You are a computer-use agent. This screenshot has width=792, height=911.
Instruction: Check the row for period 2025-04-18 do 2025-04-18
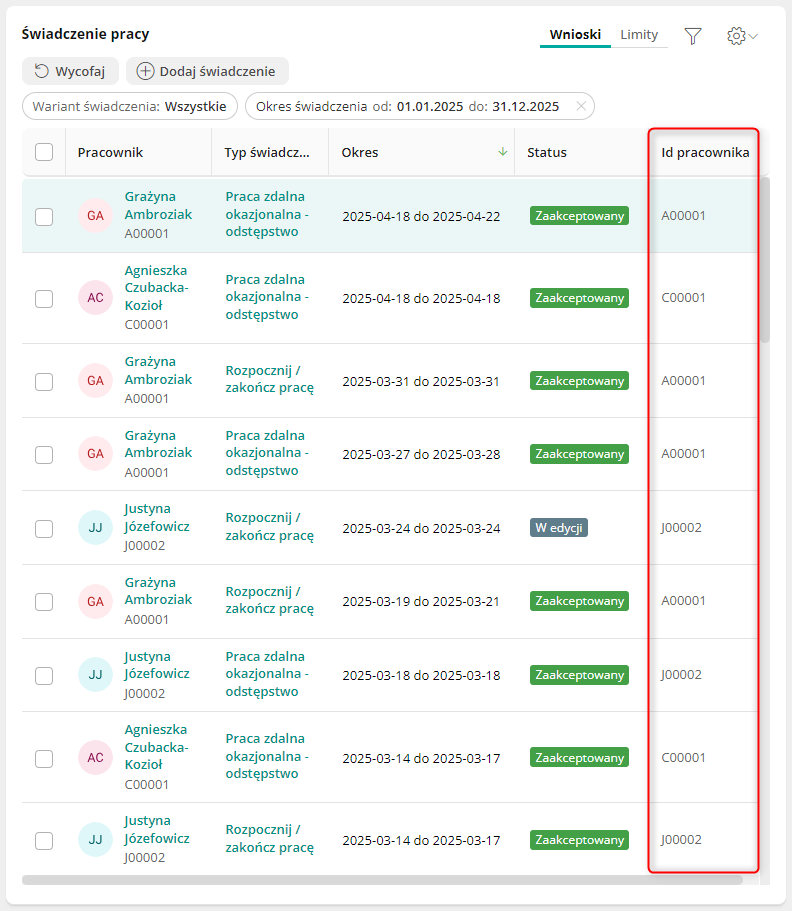[44, 299]
